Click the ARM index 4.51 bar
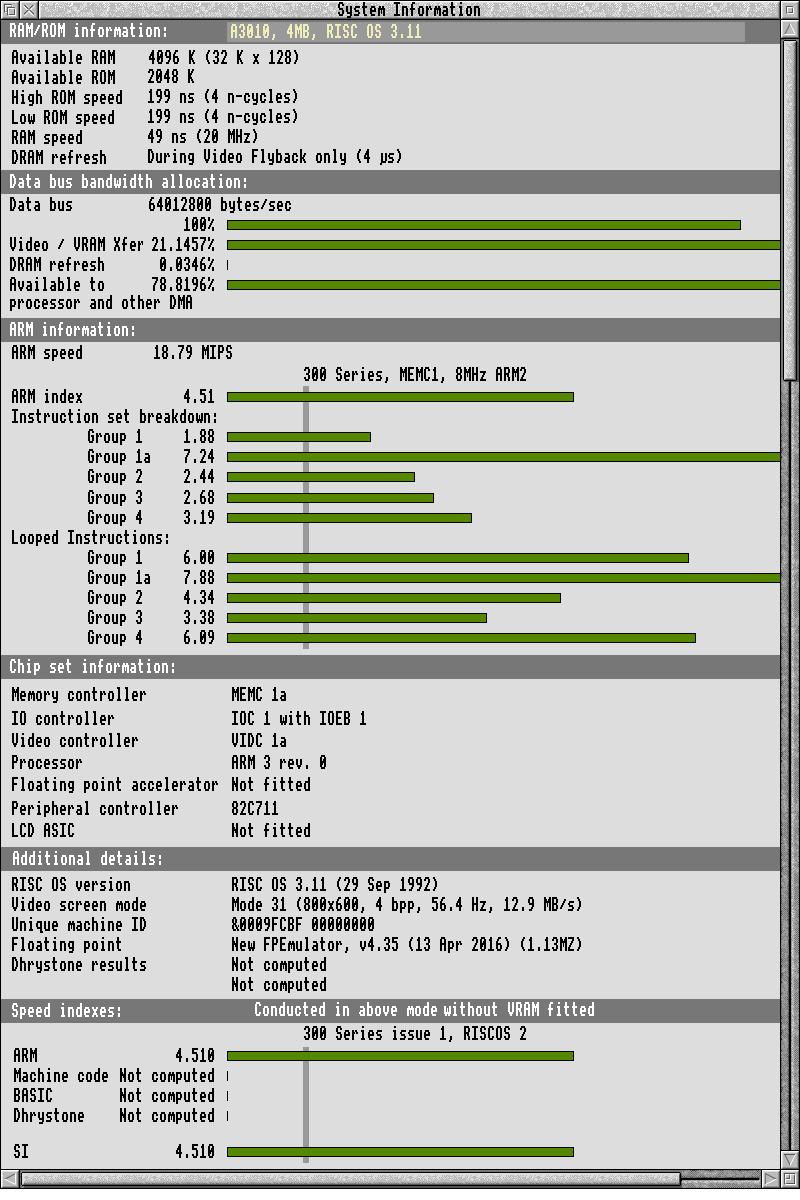 (400, 397)
